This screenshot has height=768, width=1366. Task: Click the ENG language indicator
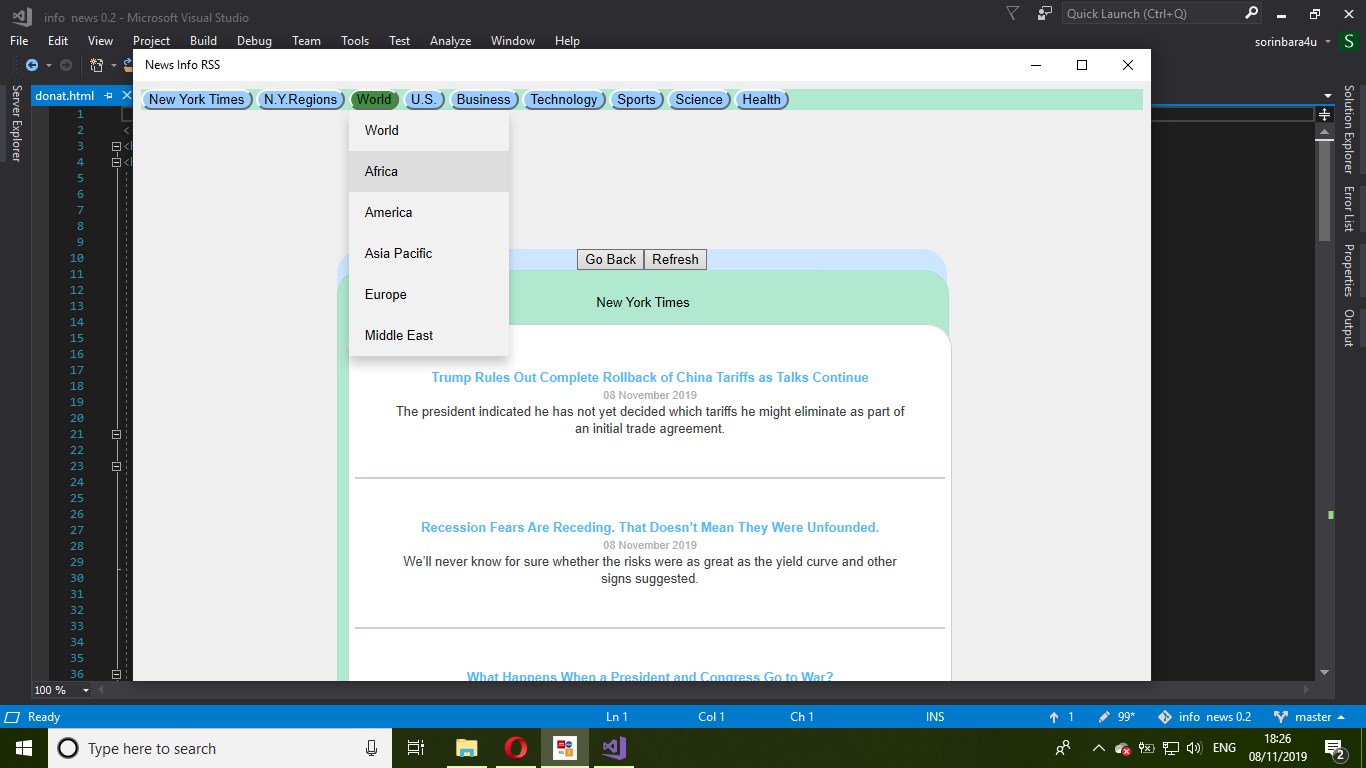click(1224, 748)
